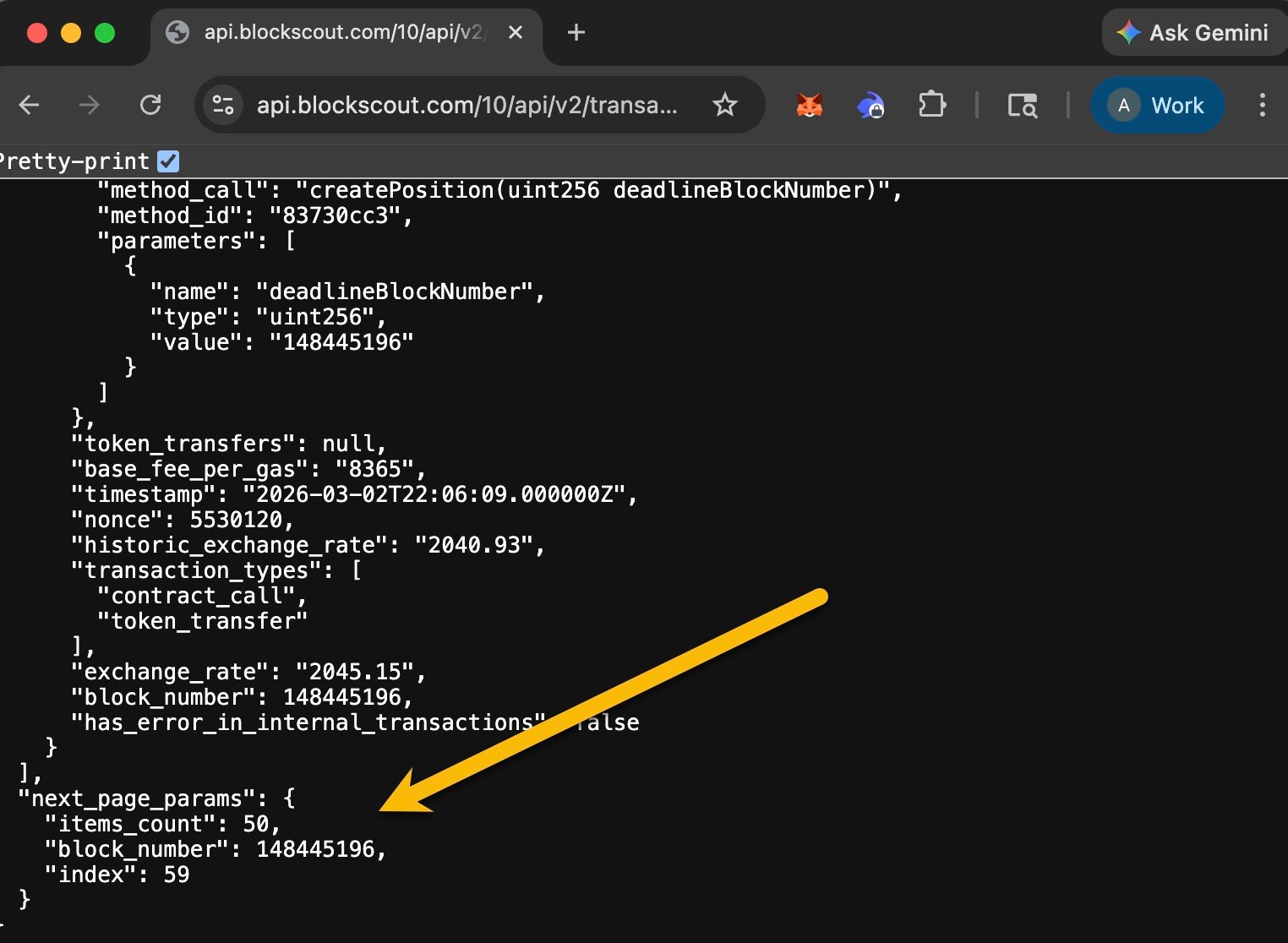The width and height of the screenshot is (1288, 943).
Task: Click the forward navigation arrow
Action: [89, 105]
